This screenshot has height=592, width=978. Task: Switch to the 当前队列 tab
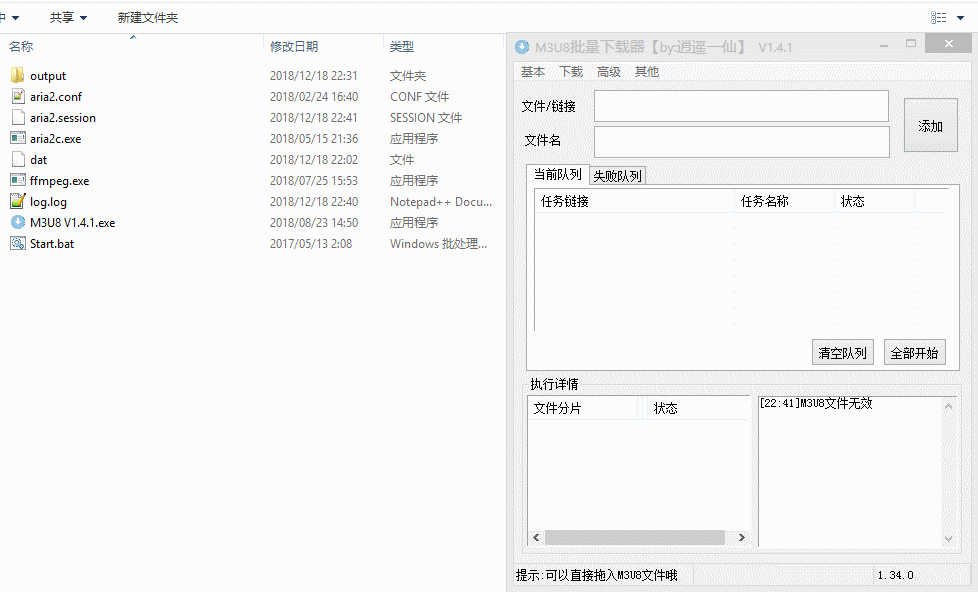558,175
